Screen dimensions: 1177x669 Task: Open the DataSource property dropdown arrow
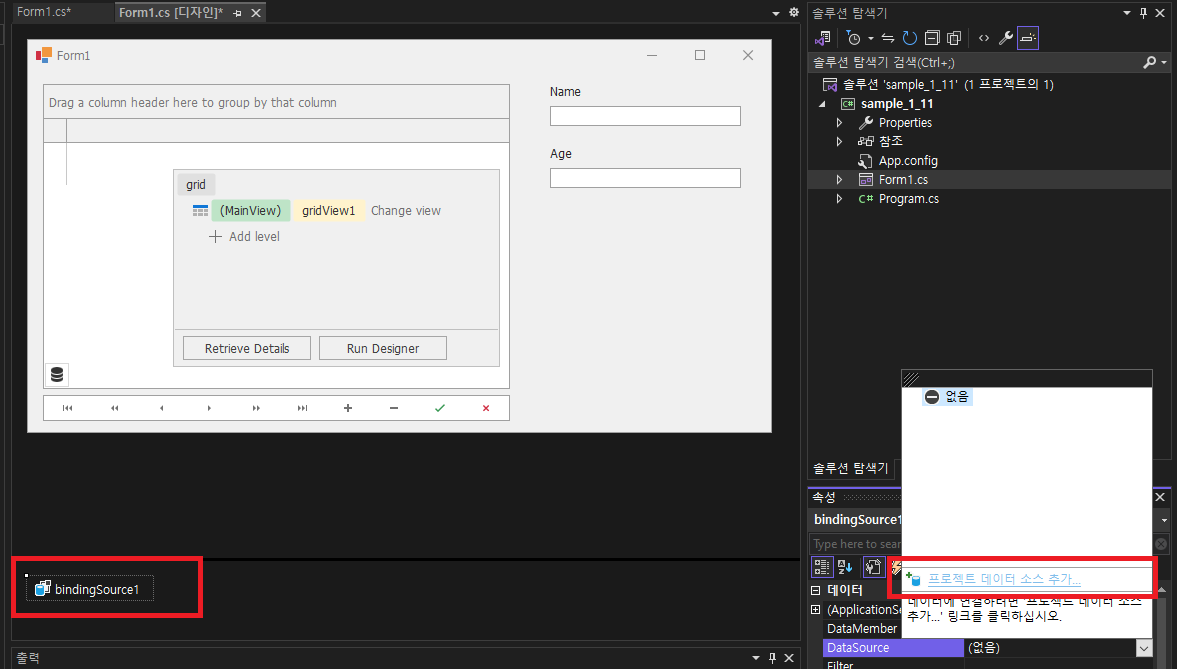click(x=1144, y=648)
